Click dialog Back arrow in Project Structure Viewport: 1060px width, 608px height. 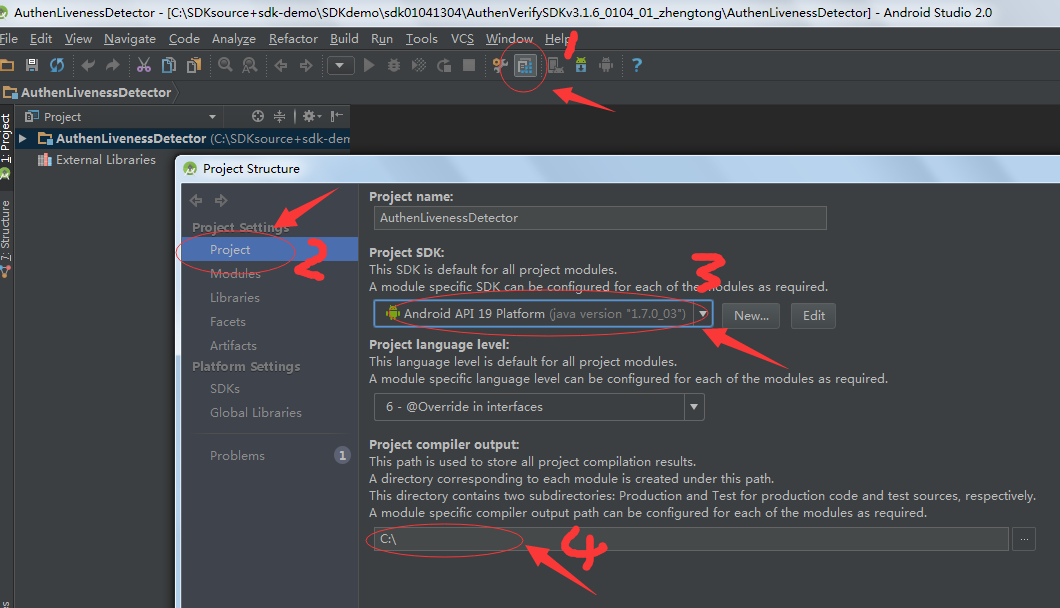pyautogui.click(x=196, y=200)
